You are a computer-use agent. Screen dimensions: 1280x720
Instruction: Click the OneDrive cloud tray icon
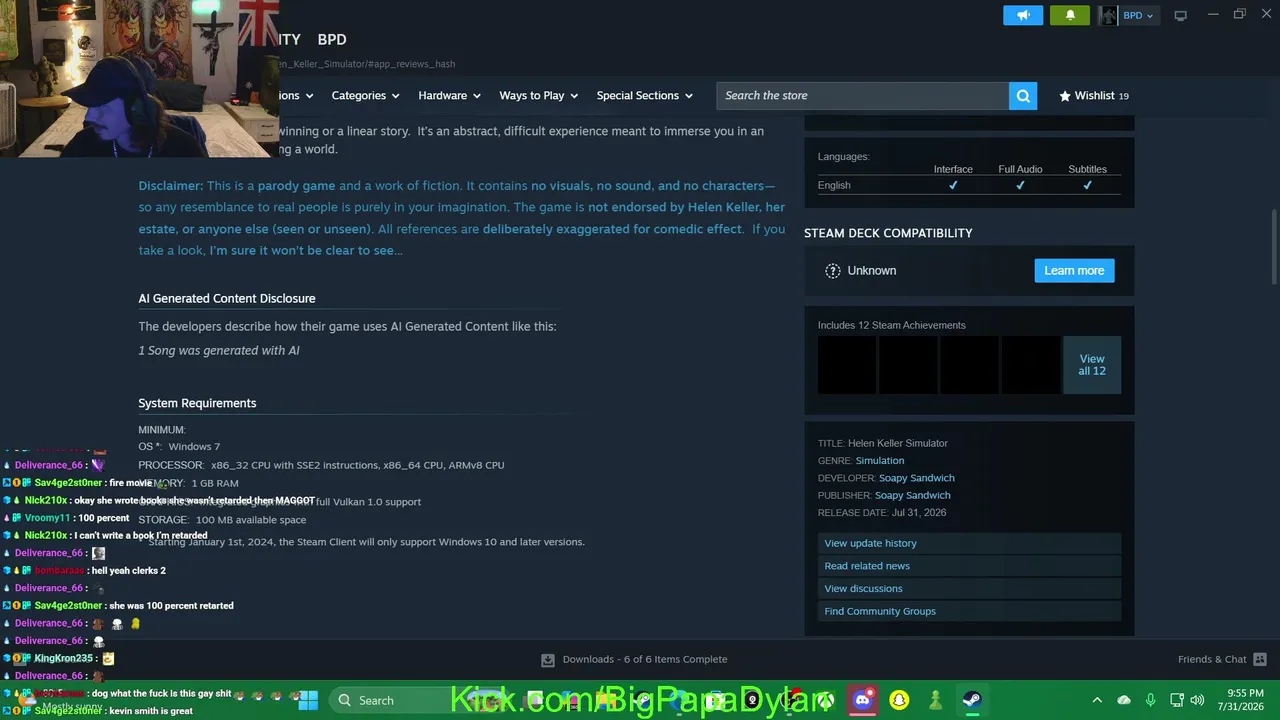pyautogui.click(x=1124, y=700)
